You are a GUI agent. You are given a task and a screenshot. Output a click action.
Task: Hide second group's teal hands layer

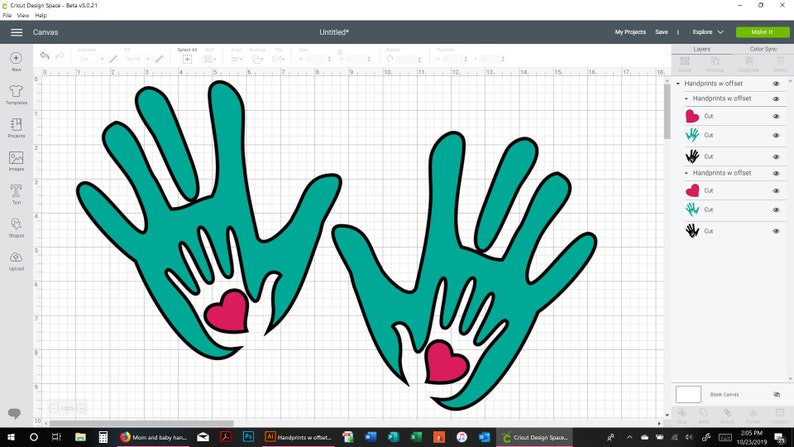pyautogui.click(x=776, y=210)
